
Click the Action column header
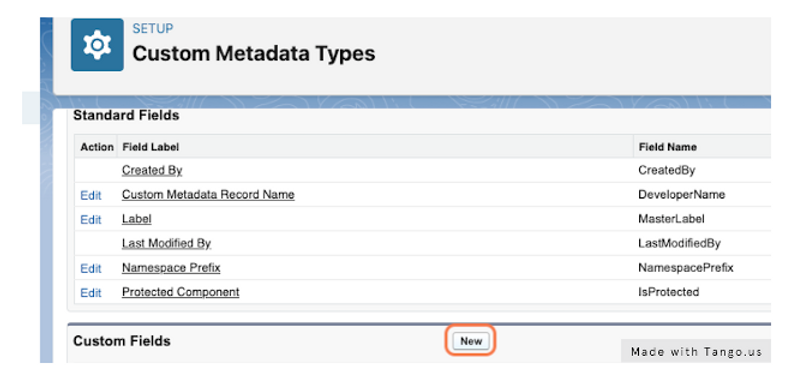tap(97, 147)
